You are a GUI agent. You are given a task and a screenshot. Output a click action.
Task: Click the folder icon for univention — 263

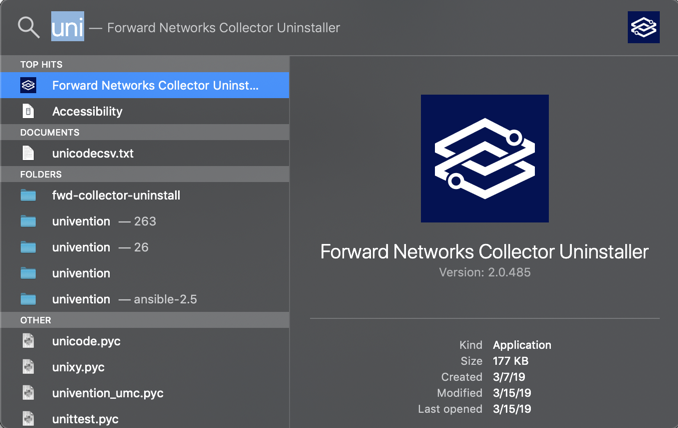28,221
